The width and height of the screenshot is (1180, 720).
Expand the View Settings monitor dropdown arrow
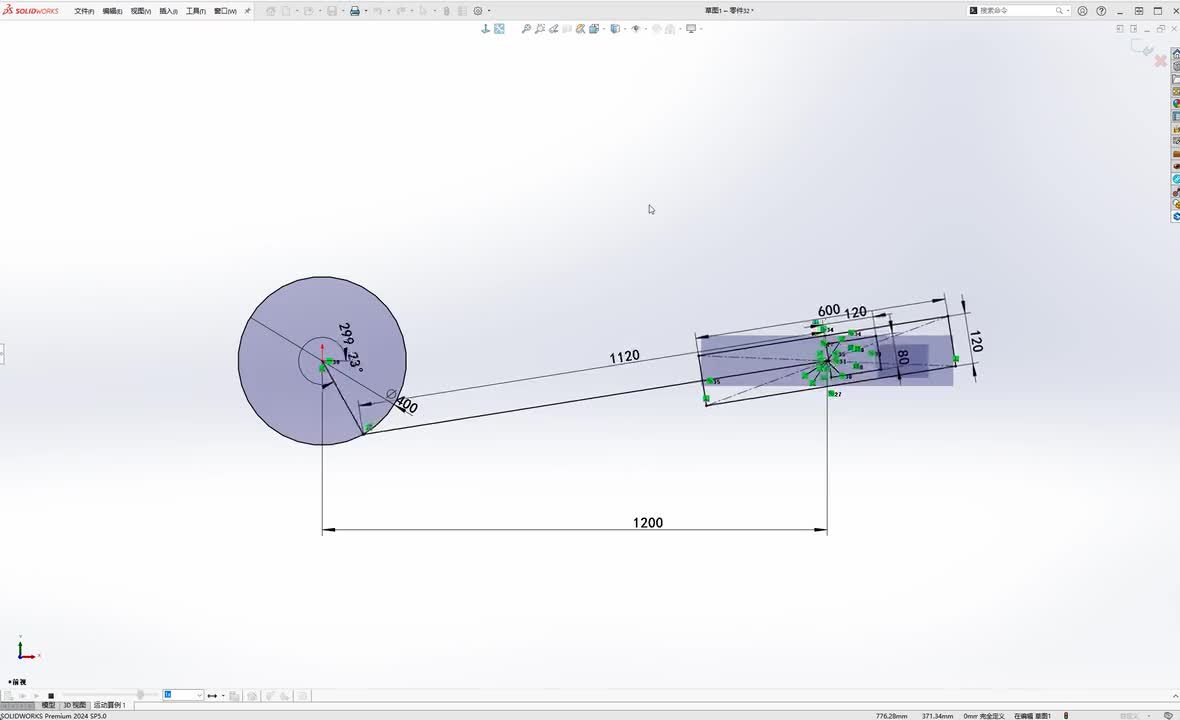[x=701, y=29]
